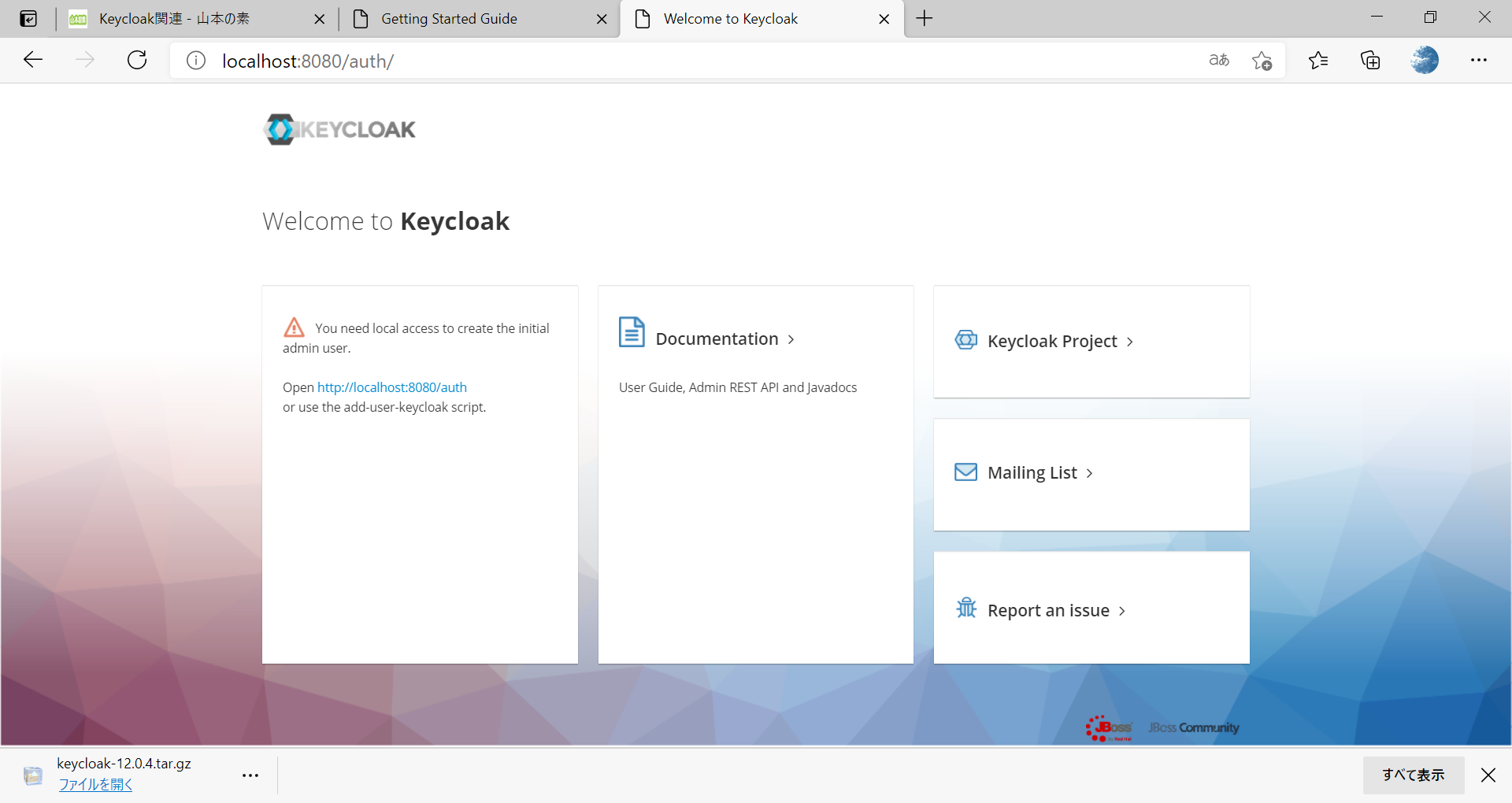The width and height of the screenshot is (1512, 803).
Task: Switch to the Keycloak関連 - 山本の素 tab
Action: 197,19
